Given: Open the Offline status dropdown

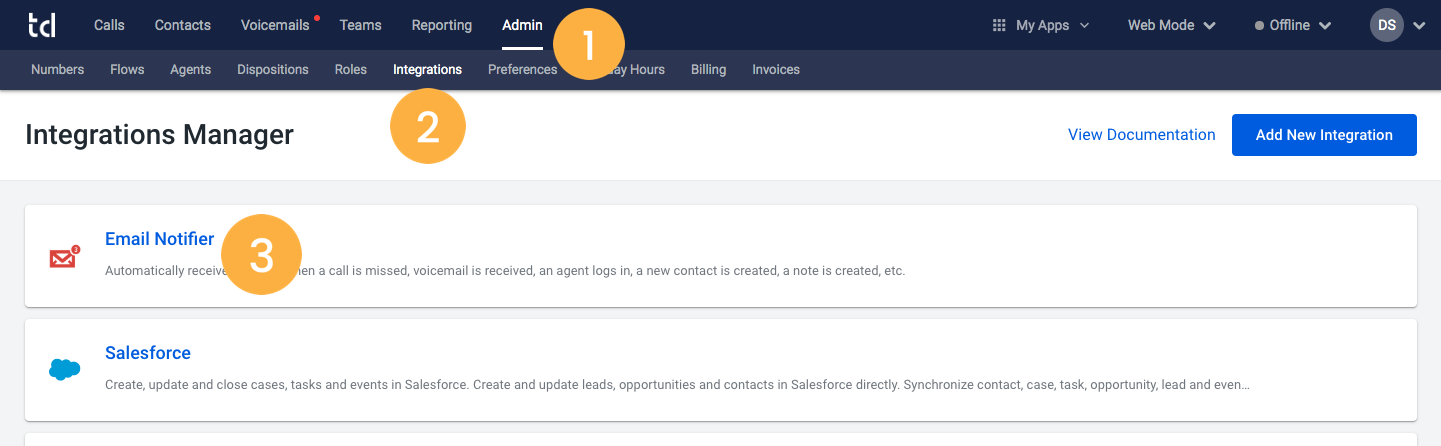Looking at the screenshot, I should (1293, 25).
